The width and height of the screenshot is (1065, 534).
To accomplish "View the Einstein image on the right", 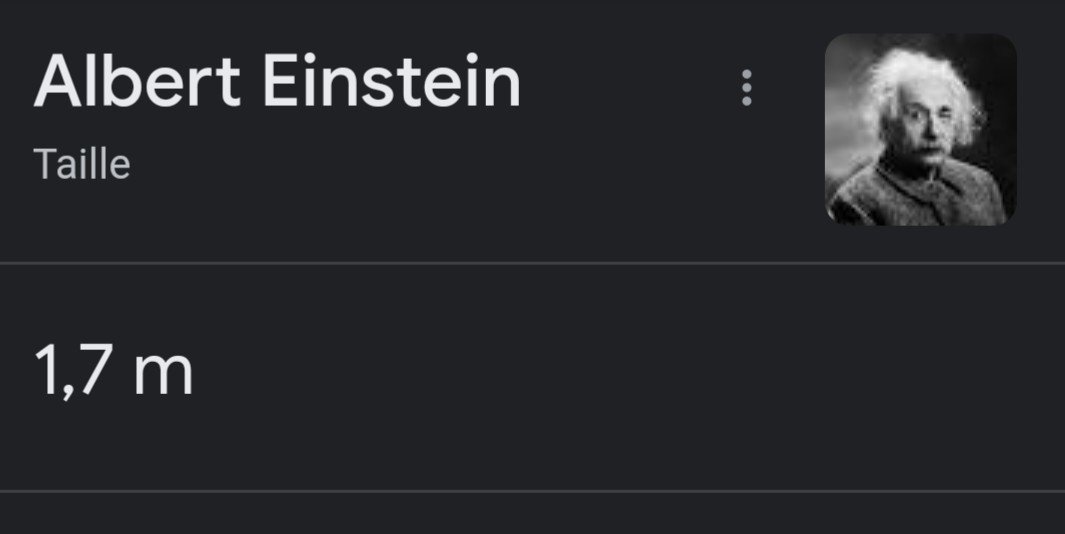I will tap(920, 129).
